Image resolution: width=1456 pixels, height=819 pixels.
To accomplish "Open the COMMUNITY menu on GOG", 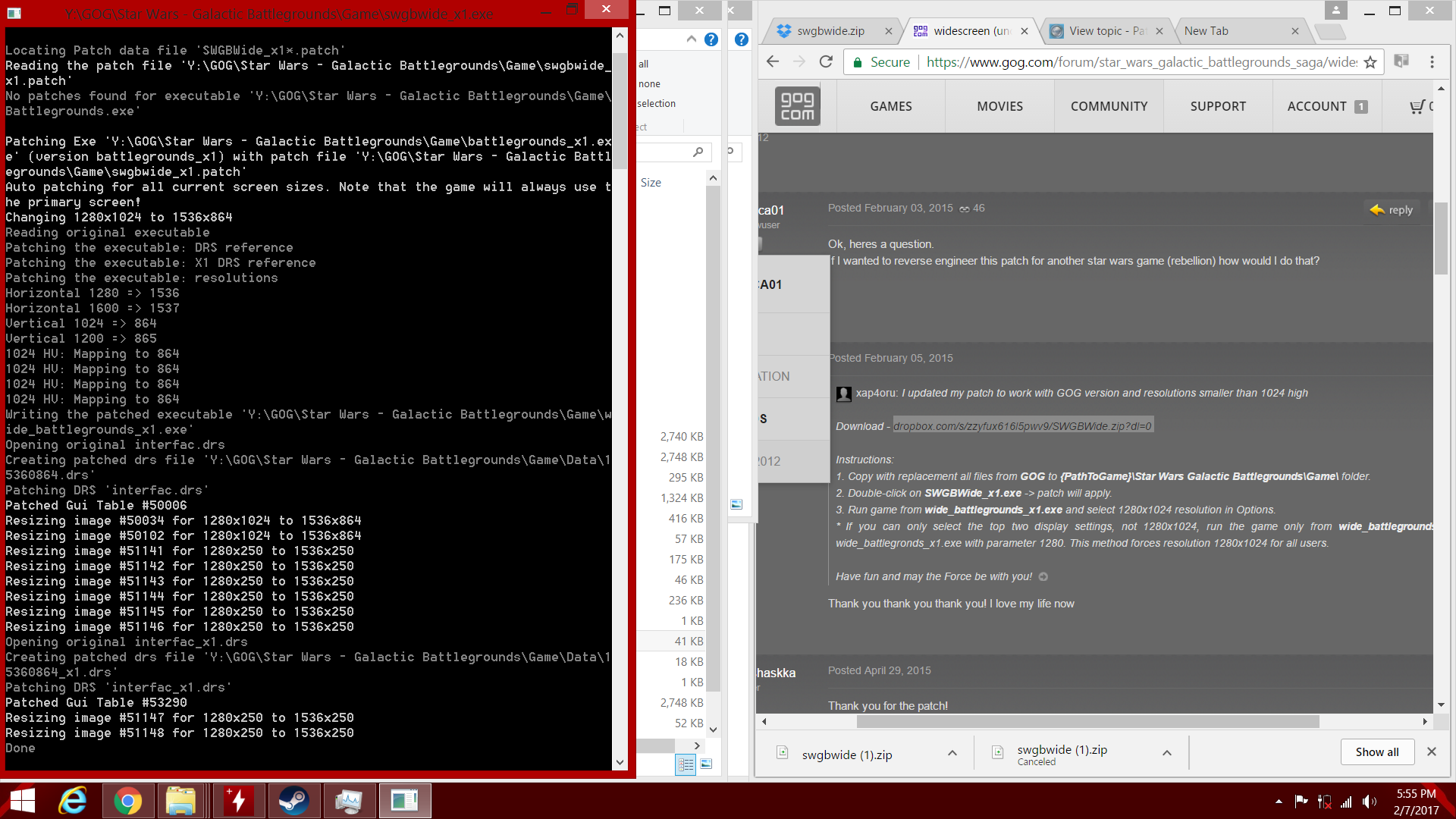I will pyautogui.click(x=1109, y=106).
